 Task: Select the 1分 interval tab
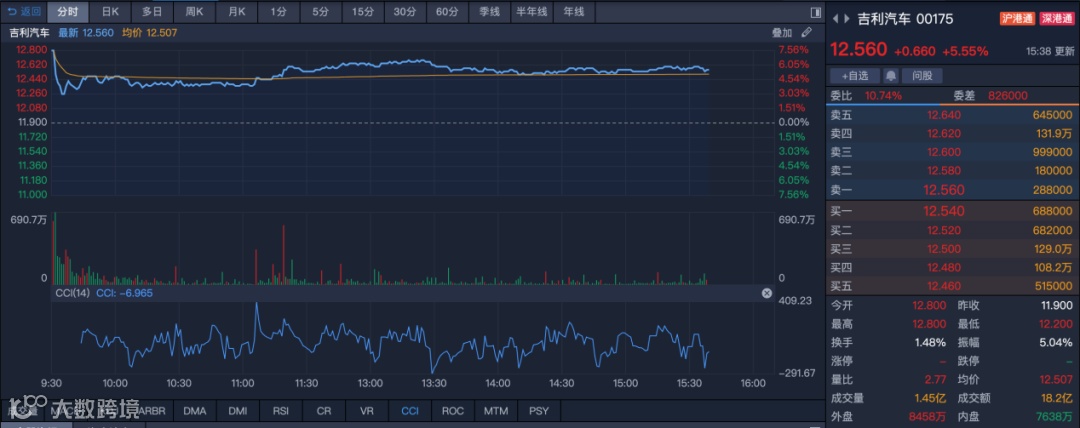point(278,12)
